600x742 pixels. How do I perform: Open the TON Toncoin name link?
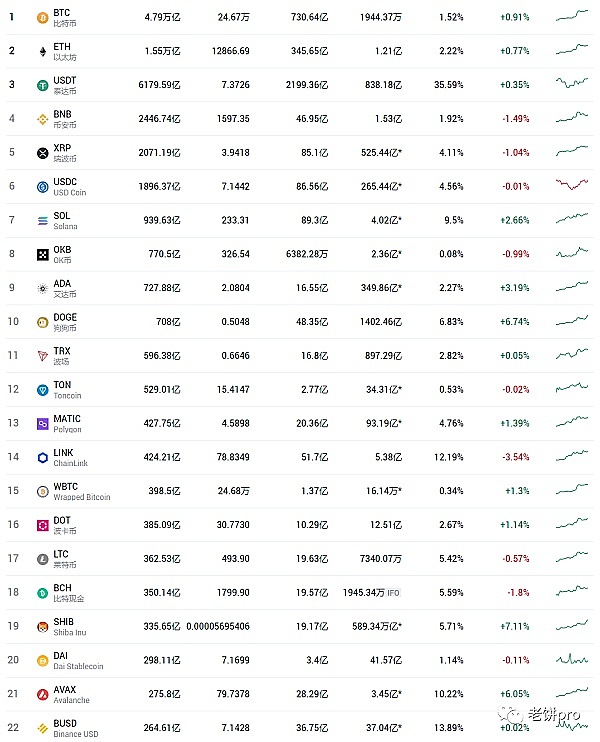[x=68, y=390]
